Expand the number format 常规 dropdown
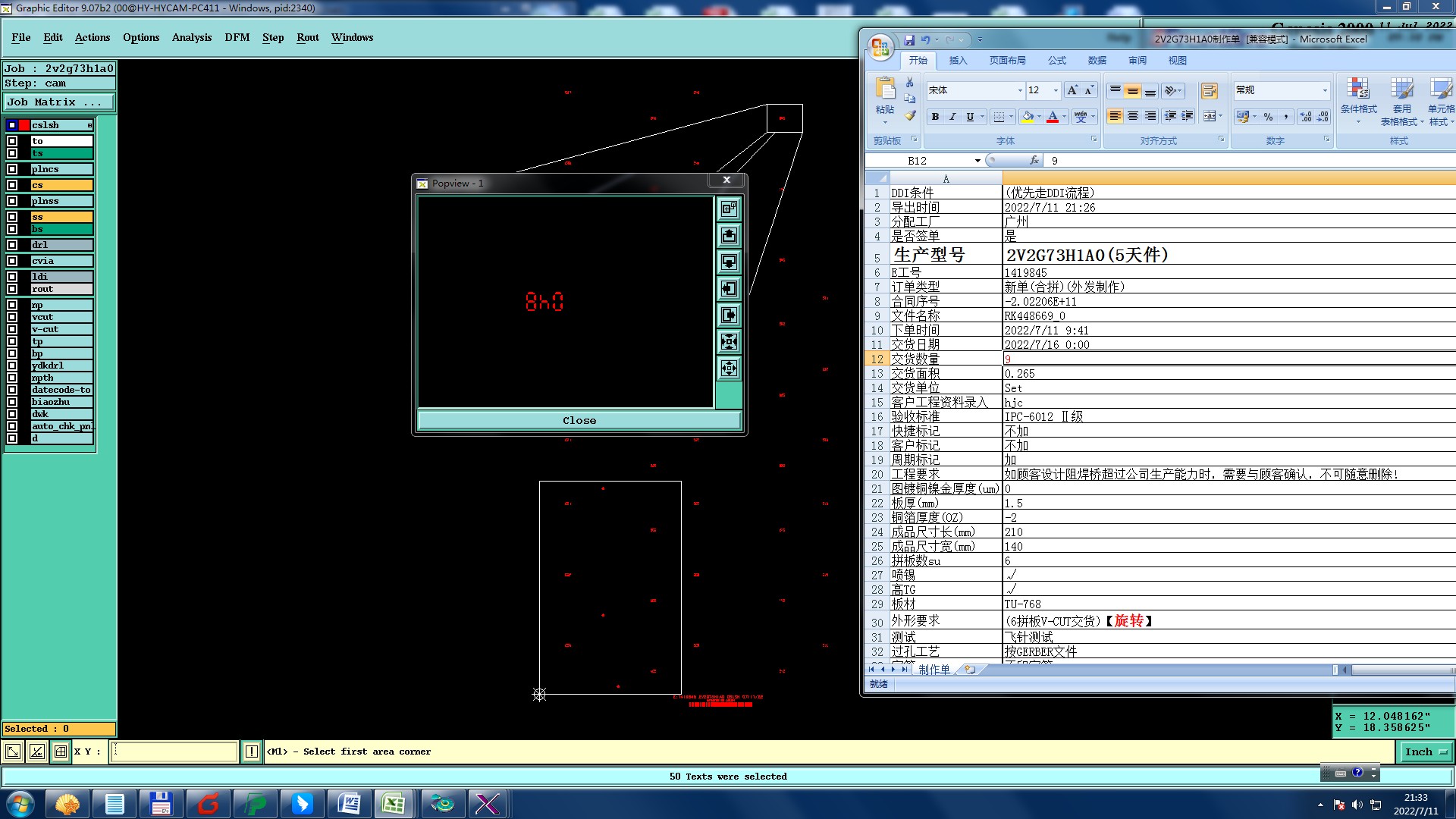The image size is (1456, 819). tap(1325, 90)
